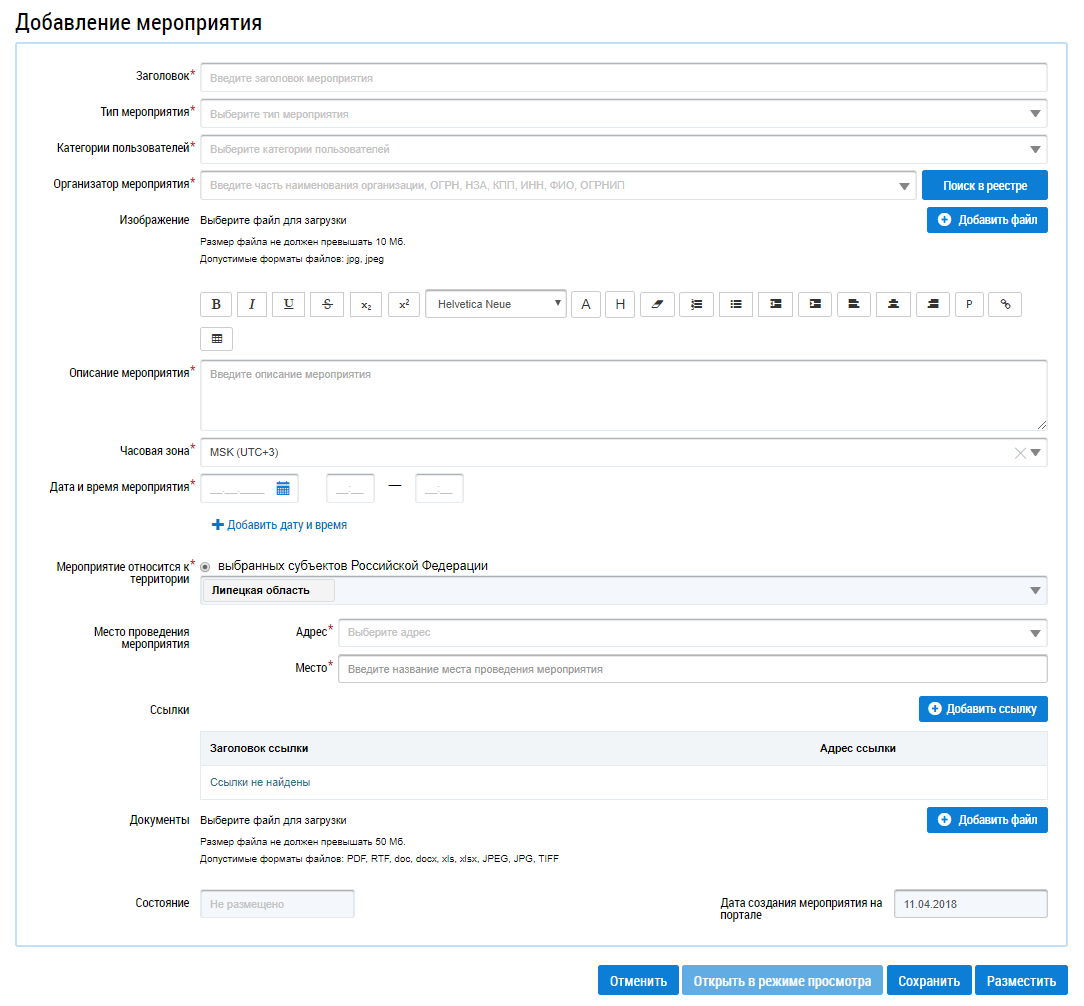Select the 'выбранных субъектов Российской Федерации' radio button
The width and height of the screenshot is (1084, 1006).
click(206, 567)
